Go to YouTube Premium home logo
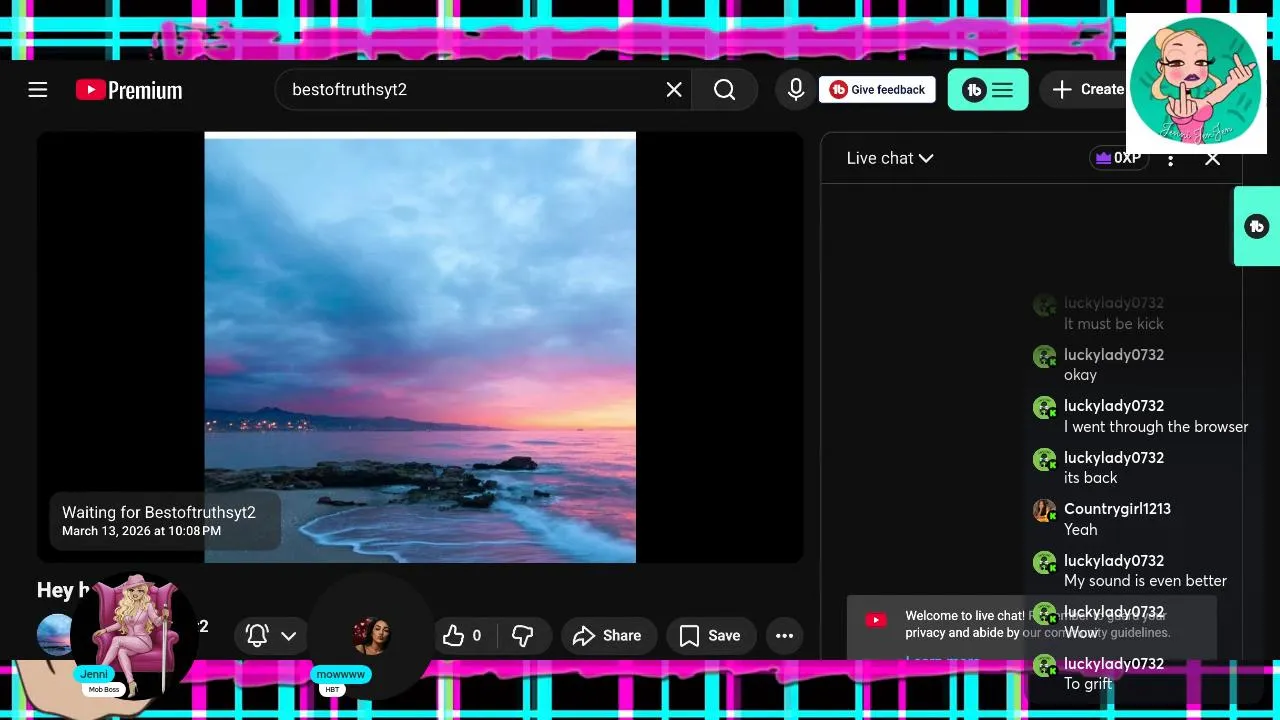Image resolution: width=1280 pixels, height=720 pixels. [x=129, y=90]
